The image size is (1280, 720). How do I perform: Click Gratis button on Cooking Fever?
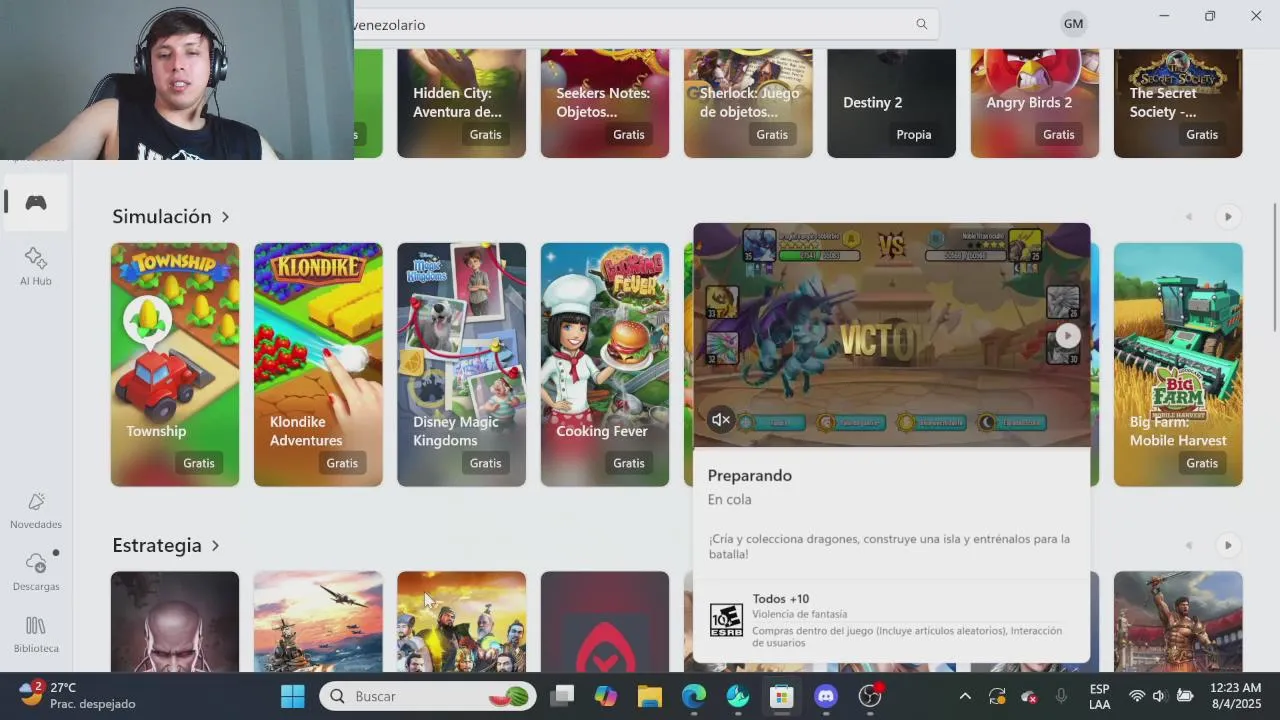tap(629, 463)
